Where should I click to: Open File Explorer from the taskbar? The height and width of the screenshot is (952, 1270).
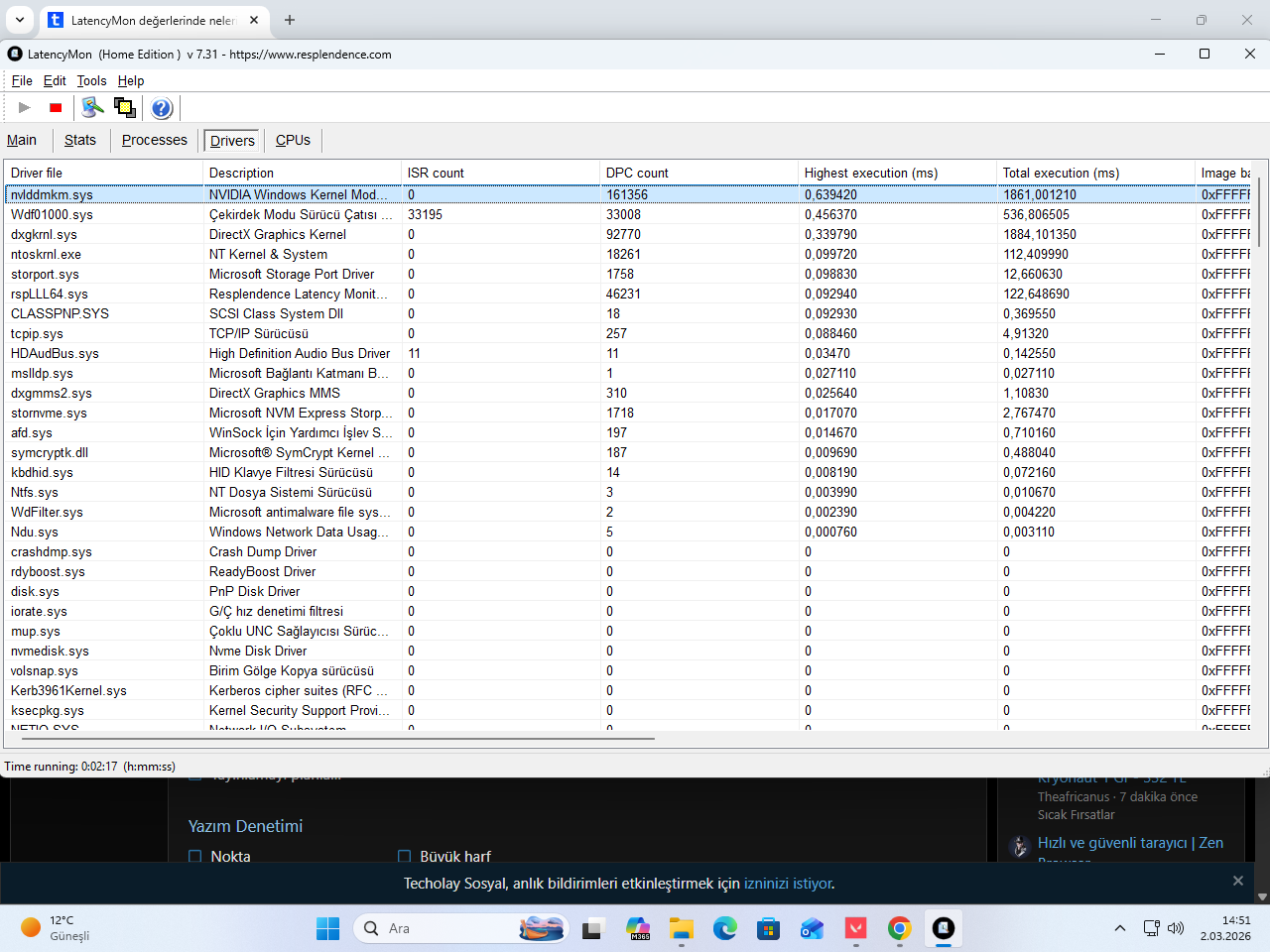682,928
